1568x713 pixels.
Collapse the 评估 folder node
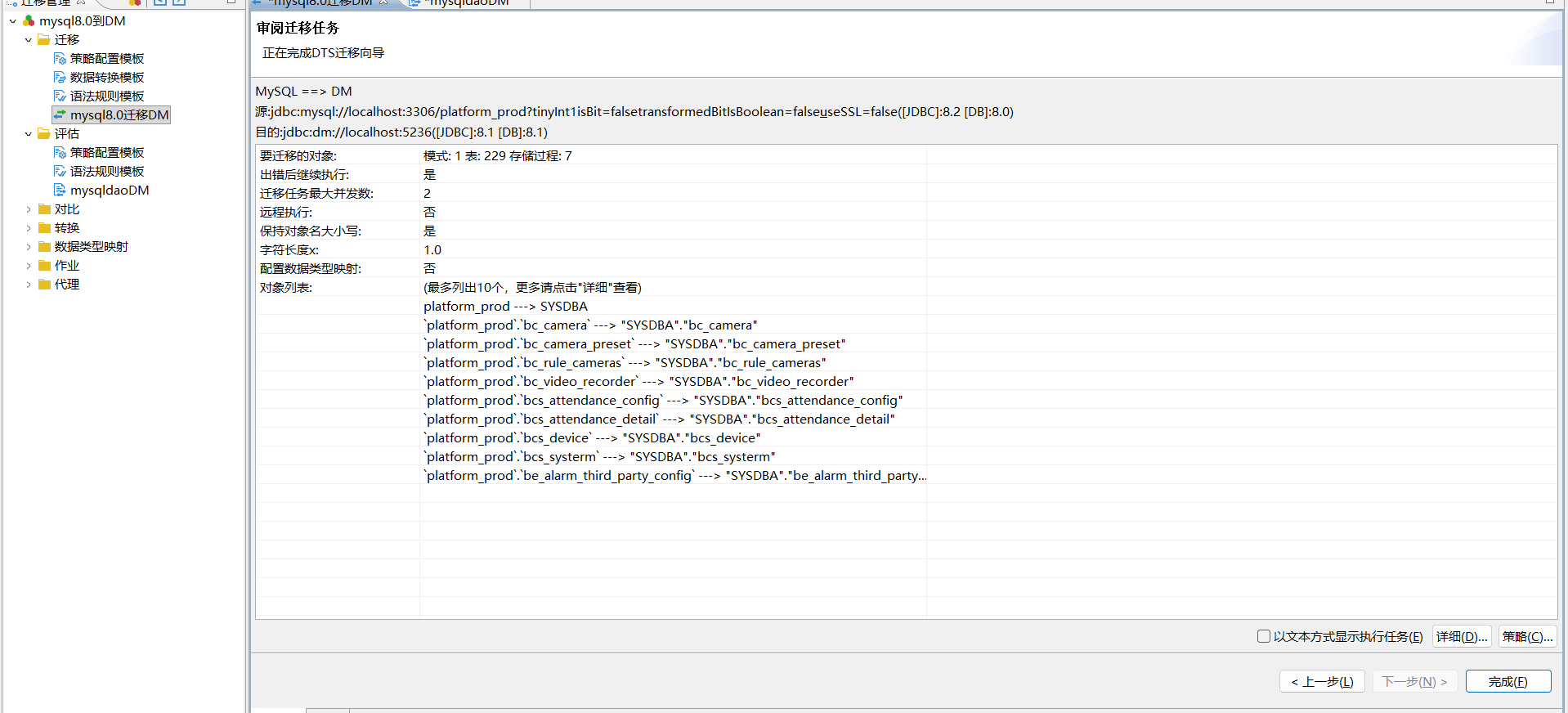click(29, 134)
